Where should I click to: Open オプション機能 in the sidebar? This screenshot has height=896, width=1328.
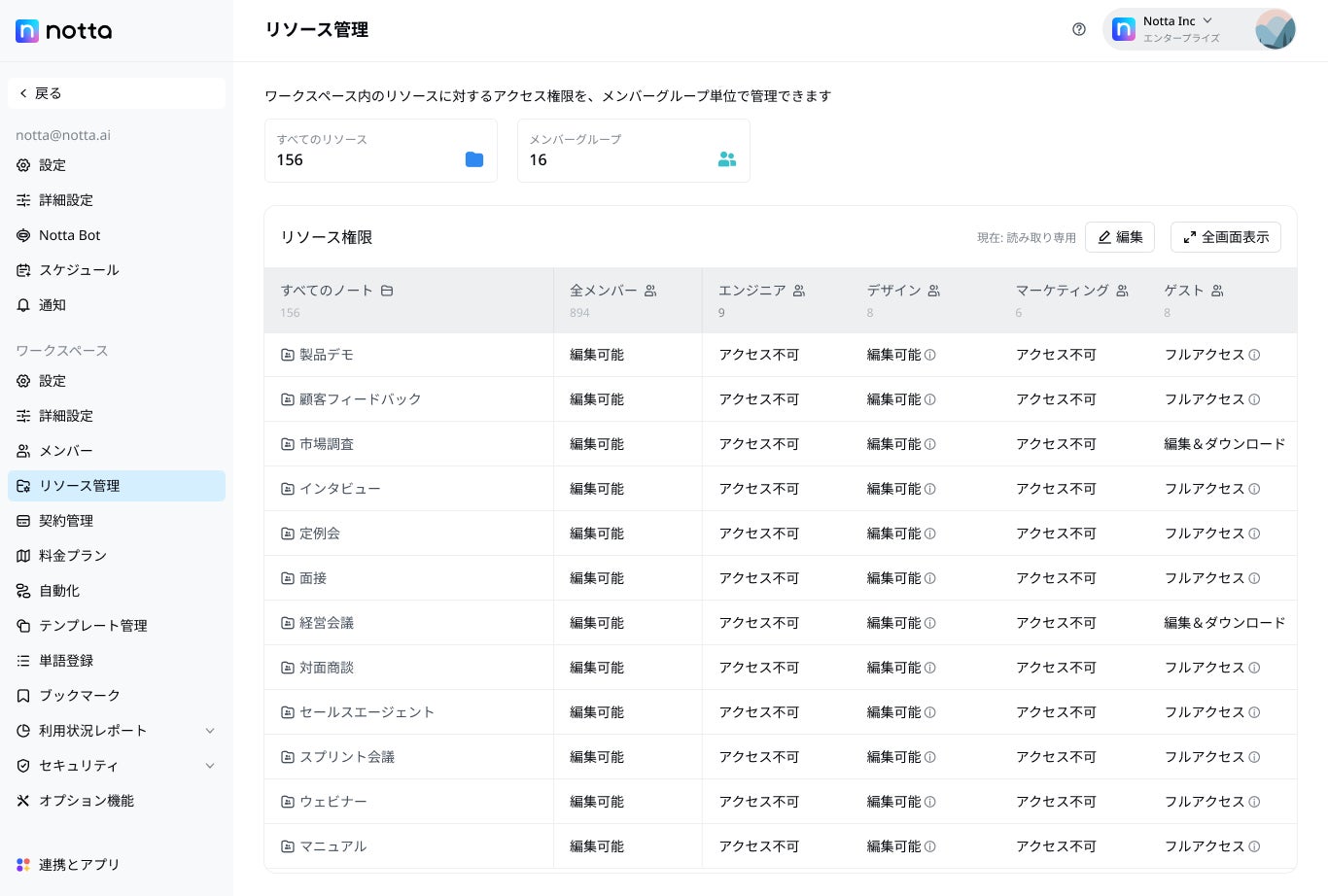click(x=117, y=801)
